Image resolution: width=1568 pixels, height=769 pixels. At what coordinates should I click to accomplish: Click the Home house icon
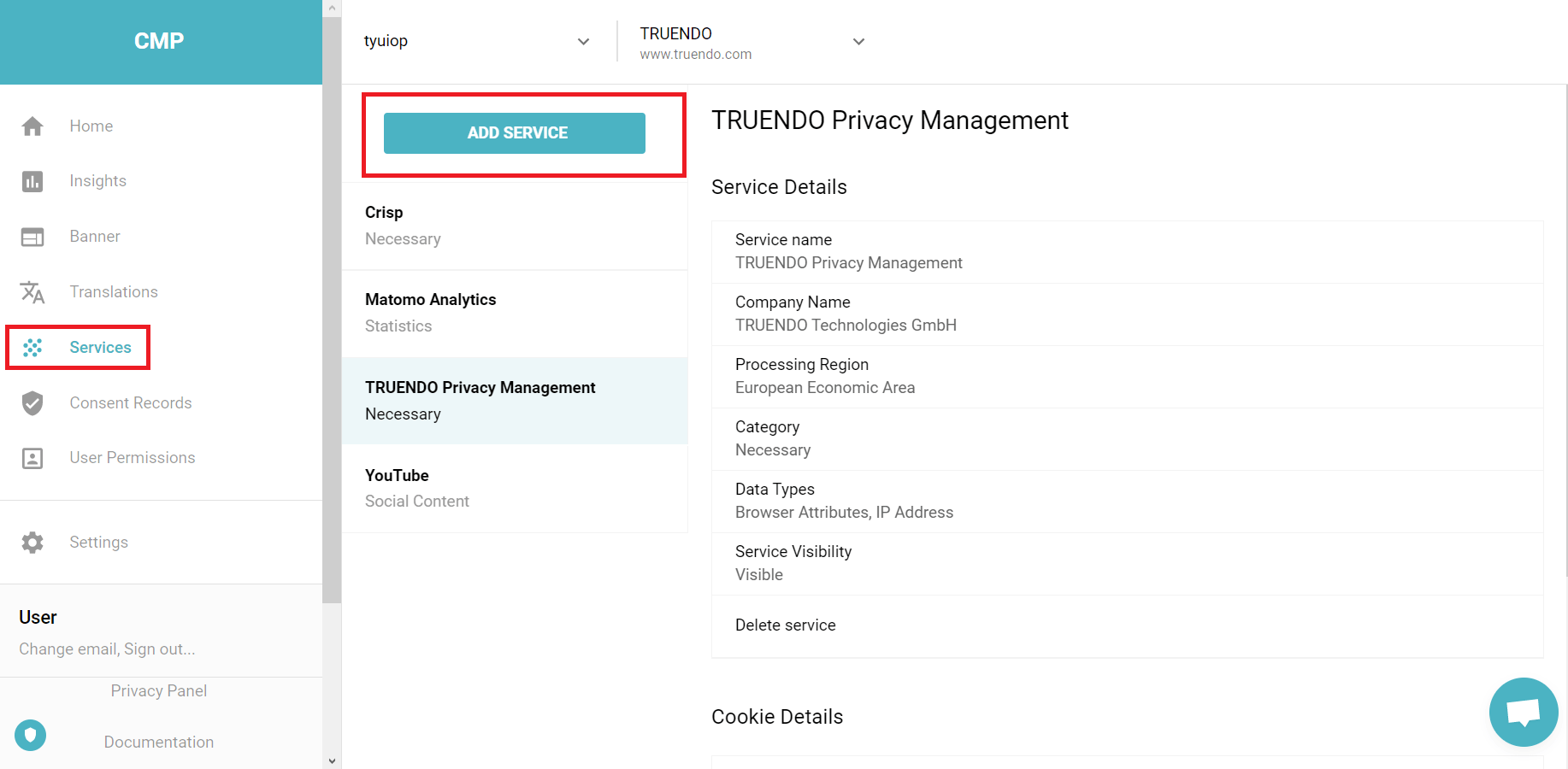tap(32, 126)
